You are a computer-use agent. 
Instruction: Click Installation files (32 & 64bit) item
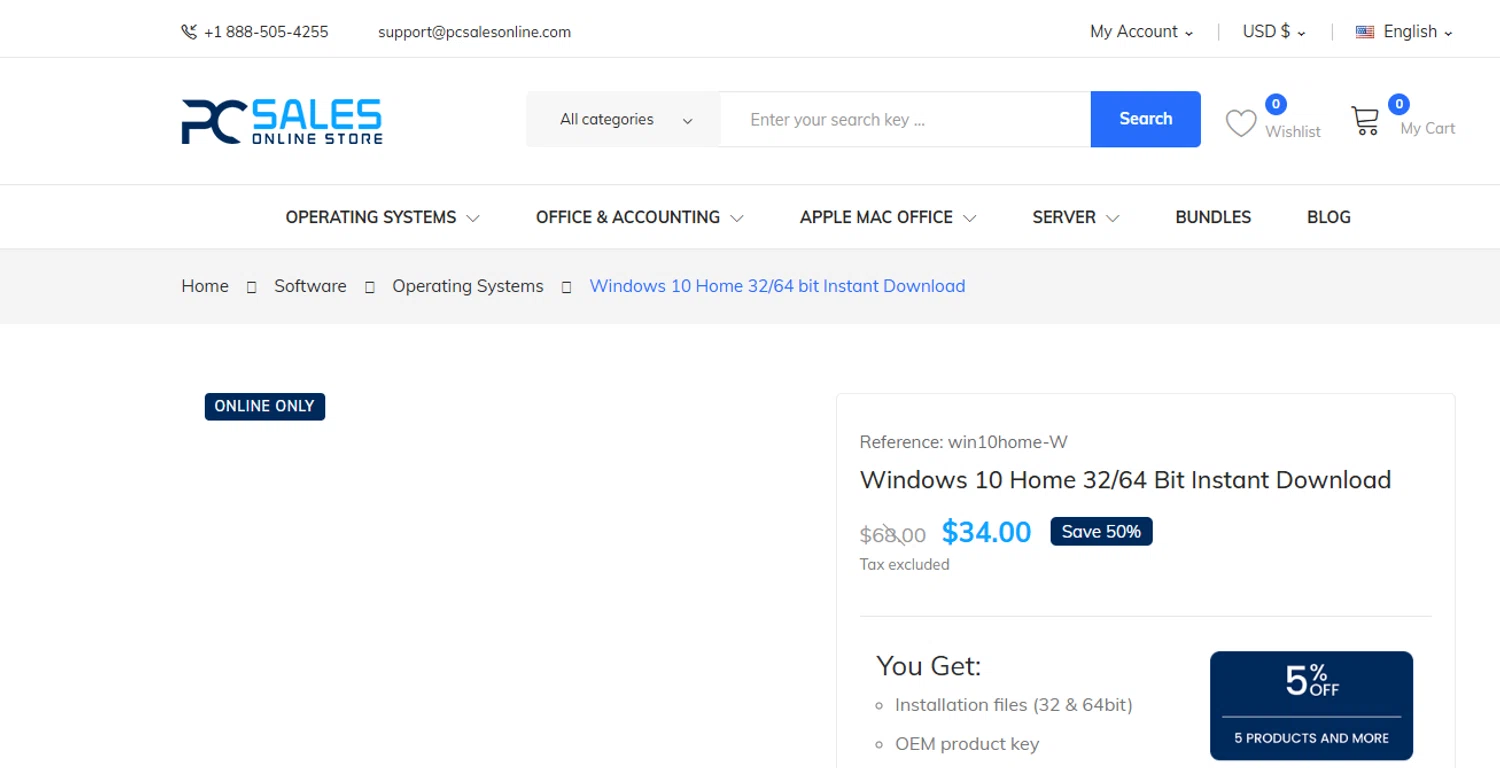pyautogui.click(x=1013, y=705)
